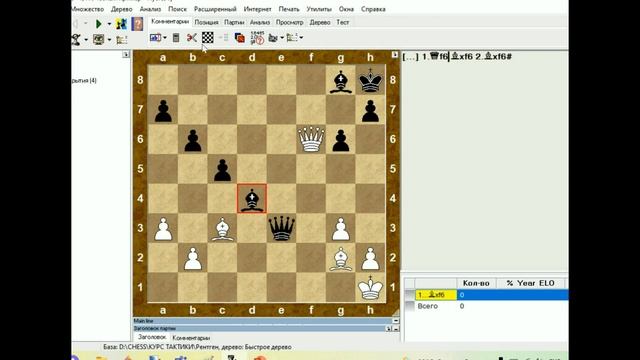640x360 pixels.
Task: Open the Окна menu
Action: click(346, 9)
